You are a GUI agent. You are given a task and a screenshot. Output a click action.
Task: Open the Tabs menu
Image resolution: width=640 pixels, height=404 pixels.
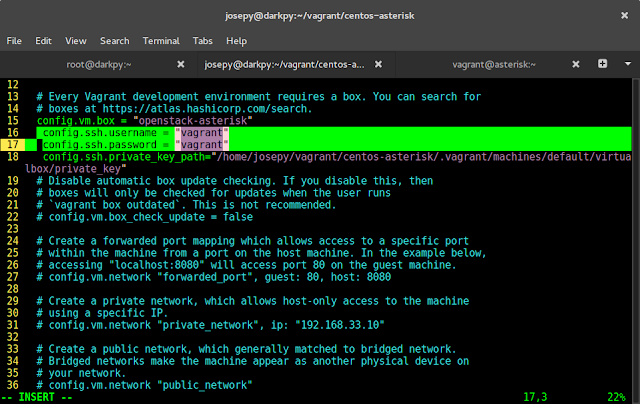[203, 41]
